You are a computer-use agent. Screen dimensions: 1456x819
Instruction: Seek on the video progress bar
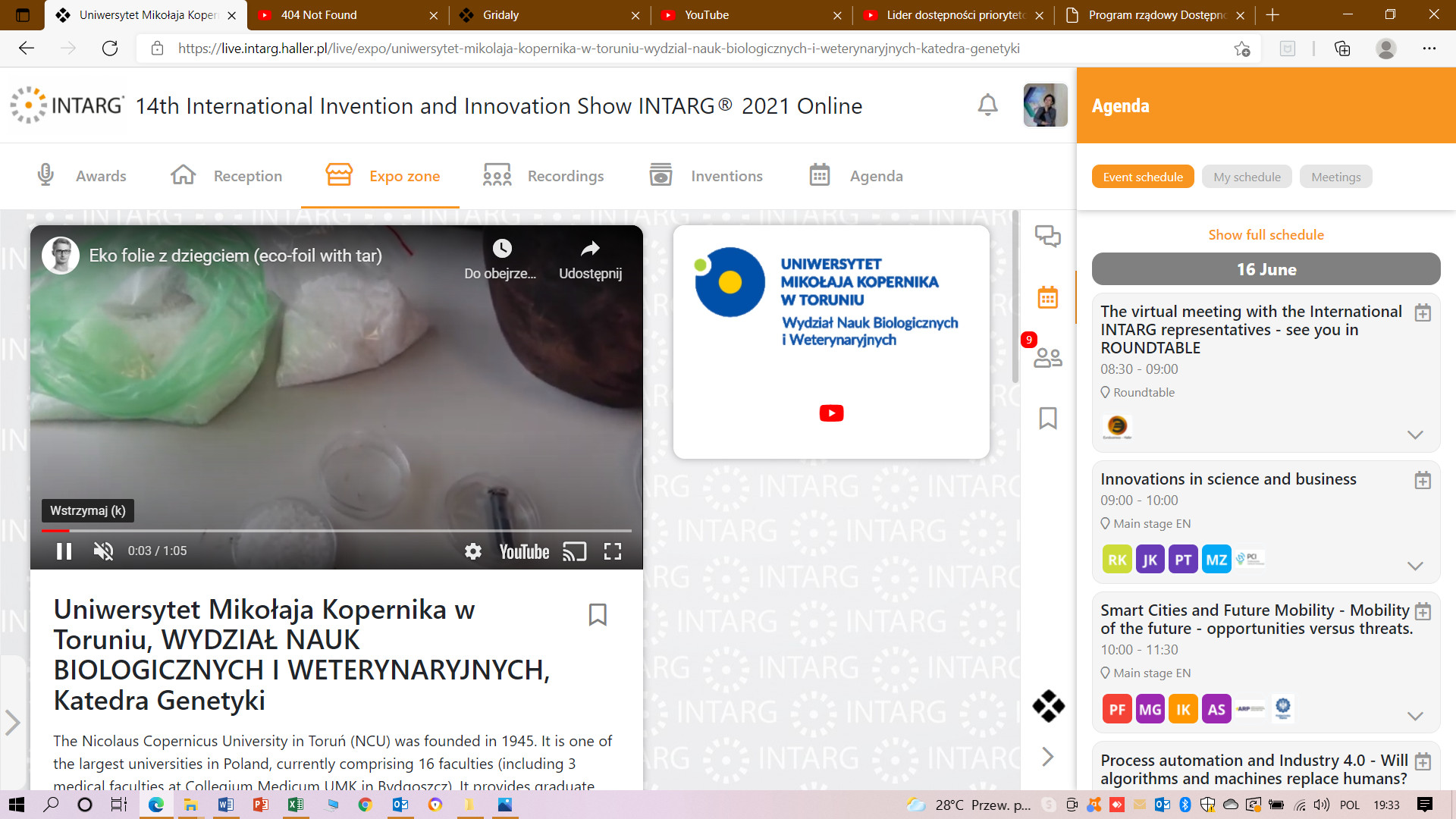click(337, 530)
